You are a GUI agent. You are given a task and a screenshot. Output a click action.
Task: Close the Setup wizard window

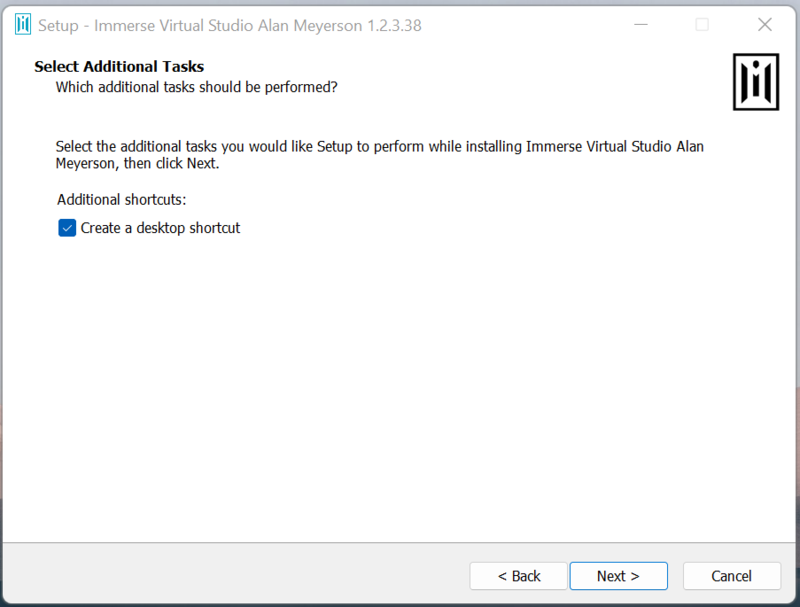coord(765,25)
